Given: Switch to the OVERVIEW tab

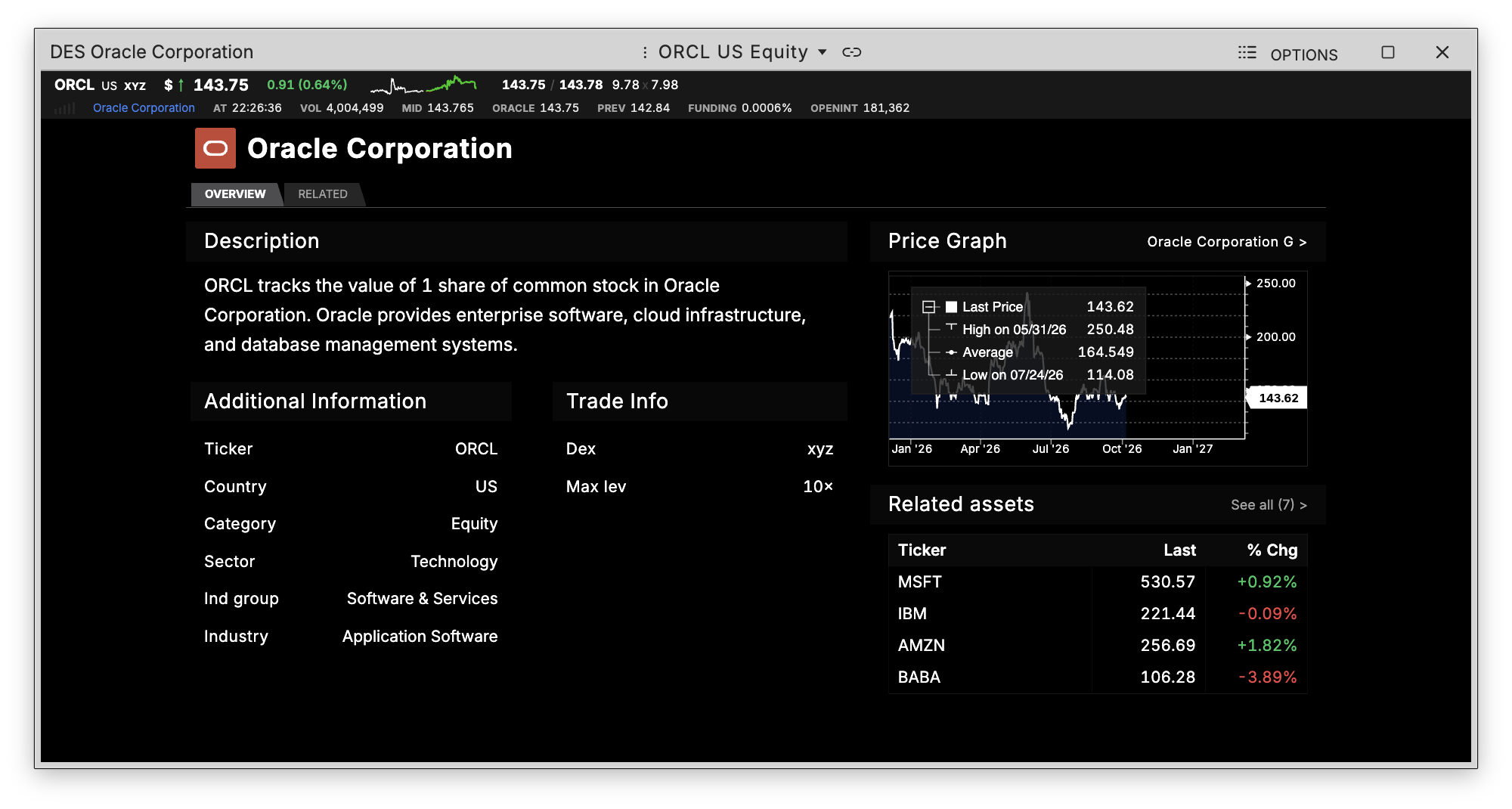Looking at the screenshot, I should [235, 194].
